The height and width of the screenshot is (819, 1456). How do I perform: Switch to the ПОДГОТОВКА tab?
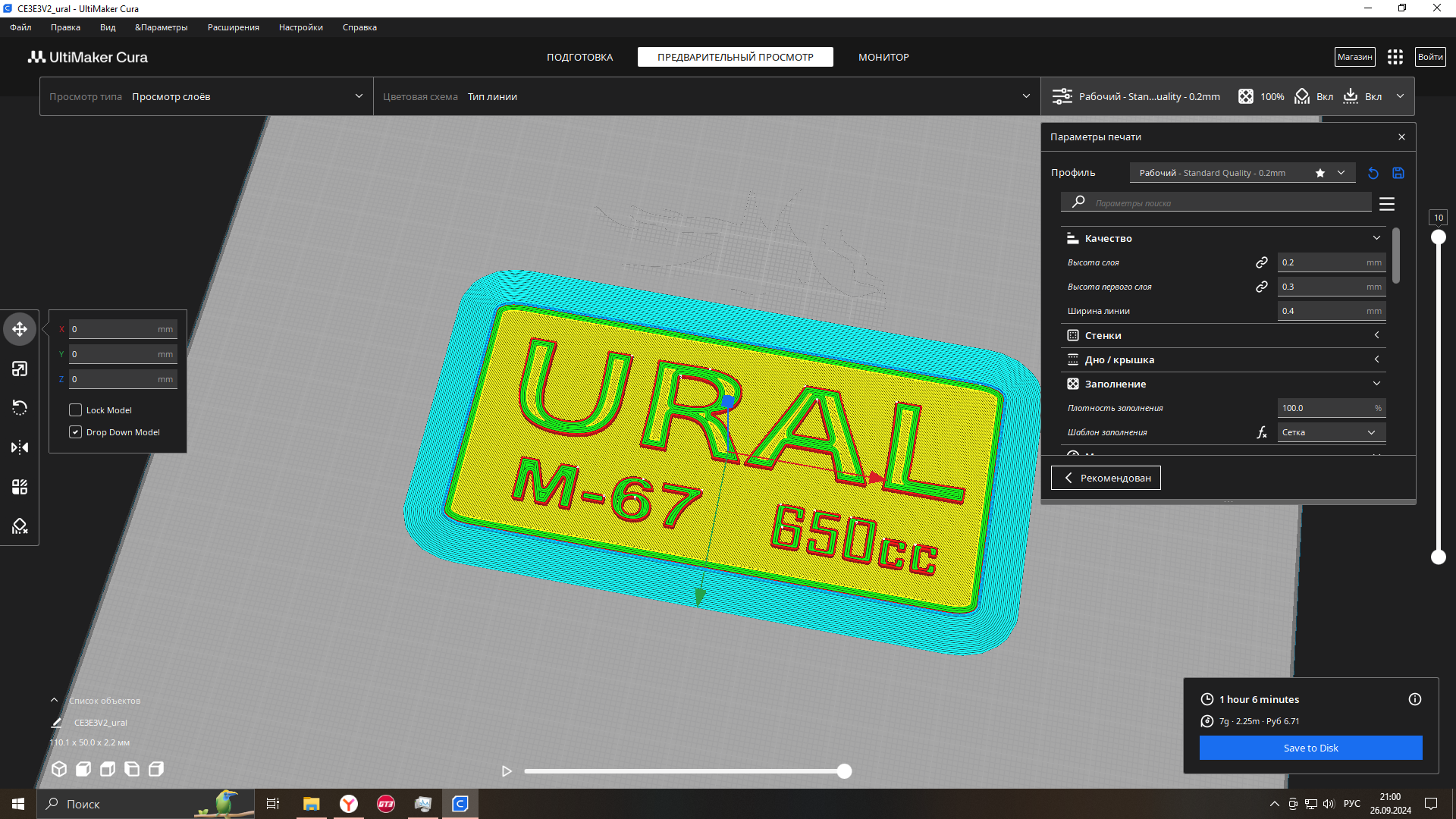[x=580, y=57]
